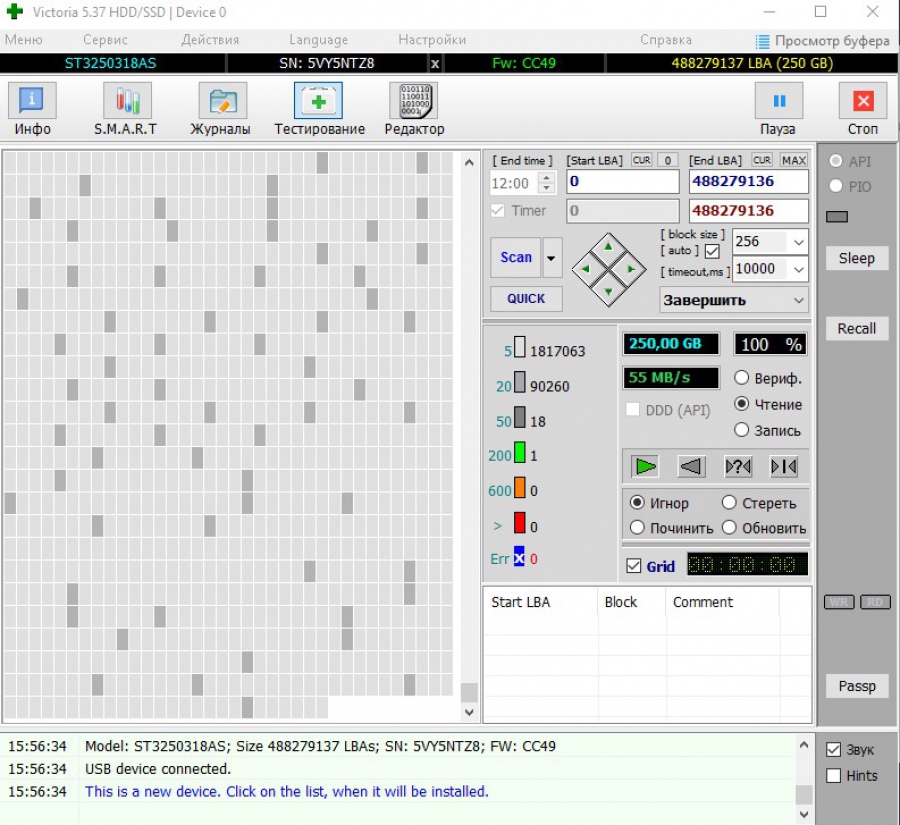Enable the Grid checkbox
Screen dimensions: 900x825
click(x=634, y=566)
